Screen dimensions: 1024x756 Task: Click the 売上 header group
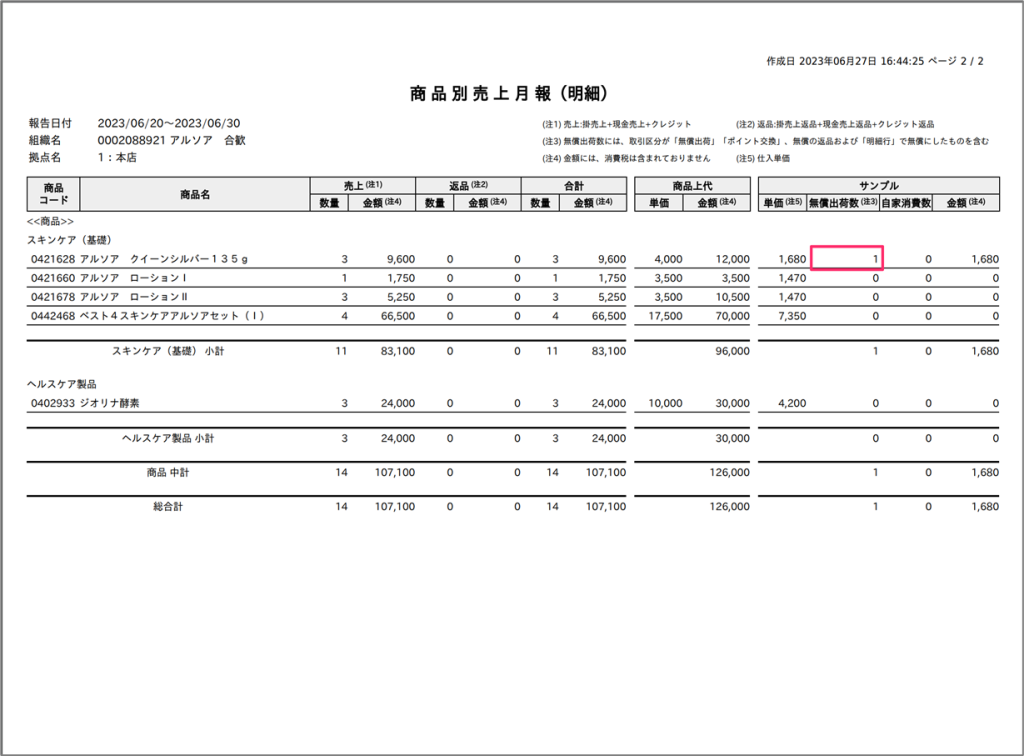click(362, 185)
